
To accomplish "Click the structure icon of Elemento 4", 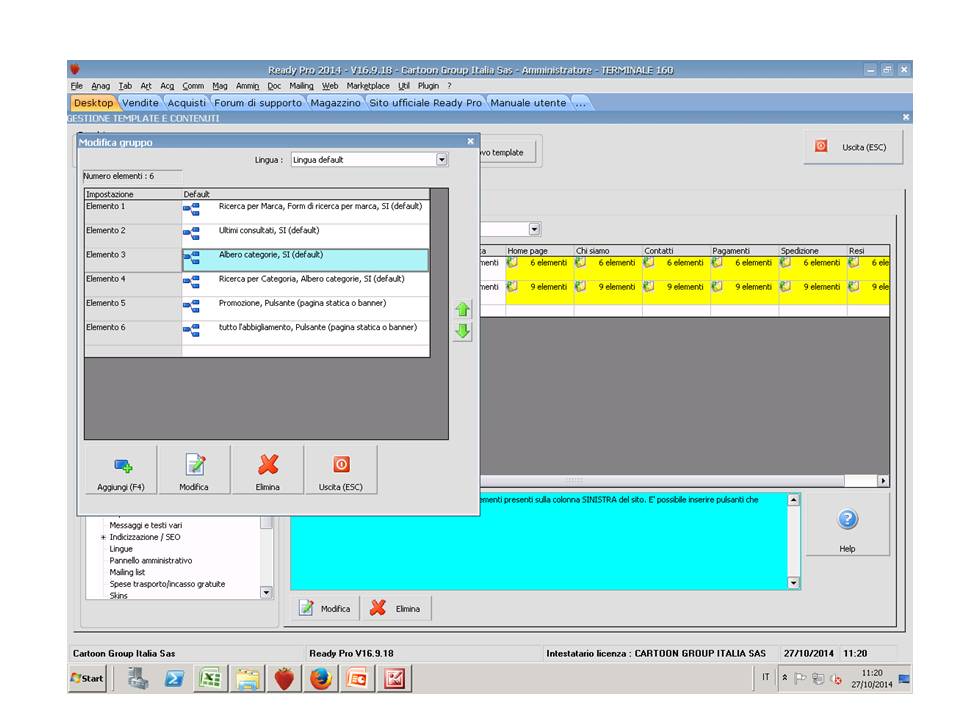I will click(191, 282).
